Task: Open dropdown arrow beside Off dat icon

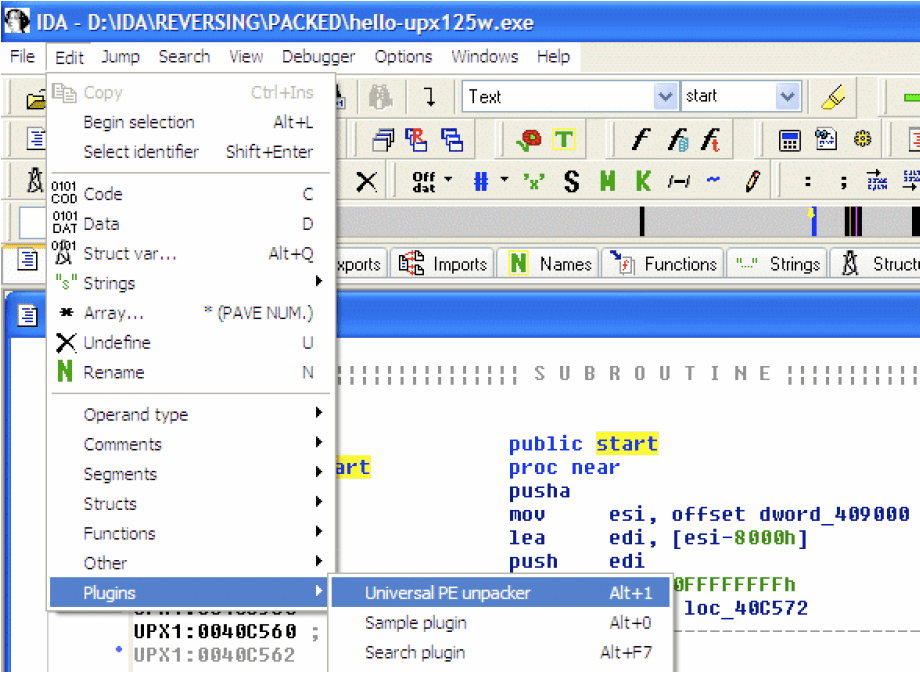Action: (449, 179)
